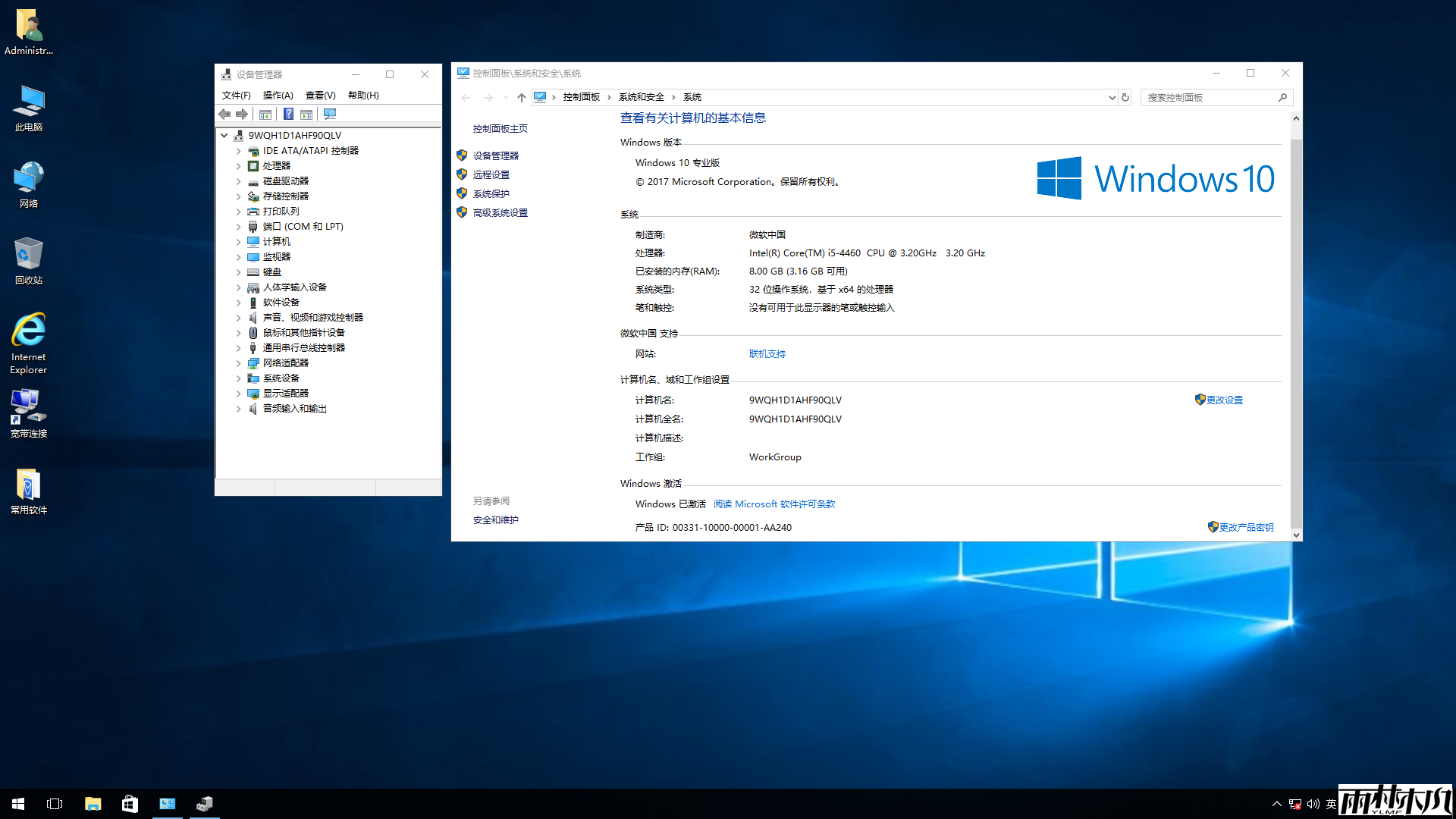This screenshot has height=819, width=1456.
Task: Toggle the console tree with the toolbar icon
Action: (266, 114)
